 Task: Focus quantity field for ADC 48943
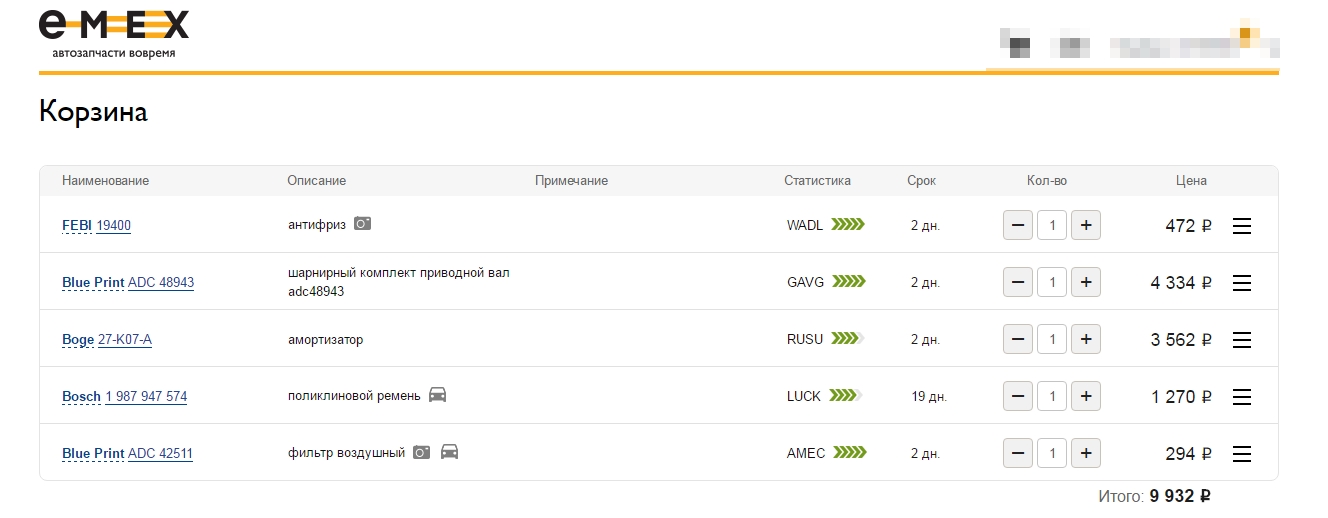coord(1052,283)
